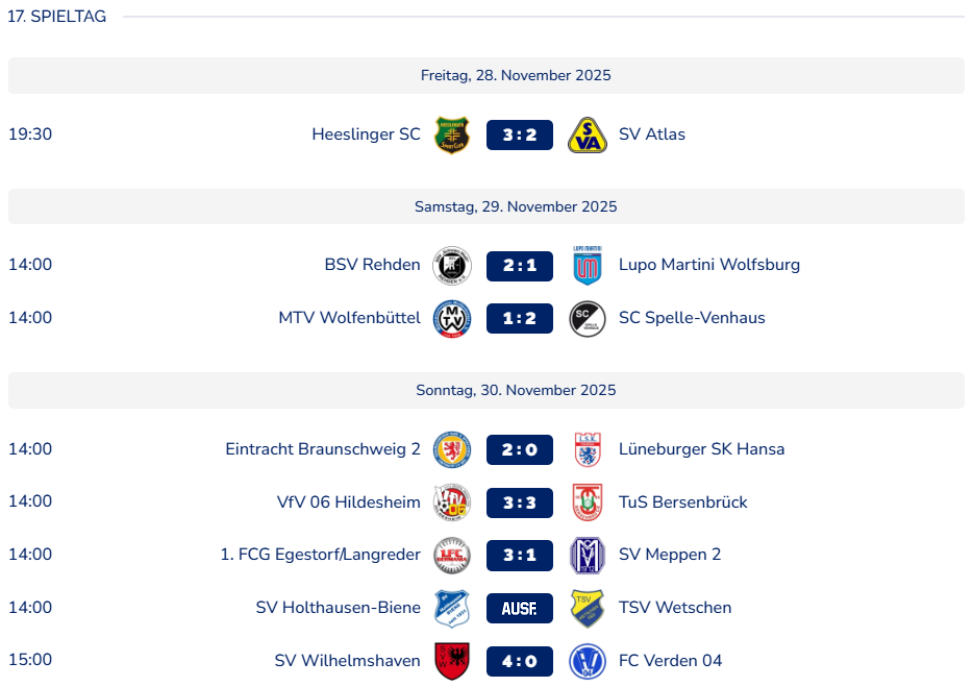Click the Eintracht Braunschweig 2 lion crest

click(452, 450)
